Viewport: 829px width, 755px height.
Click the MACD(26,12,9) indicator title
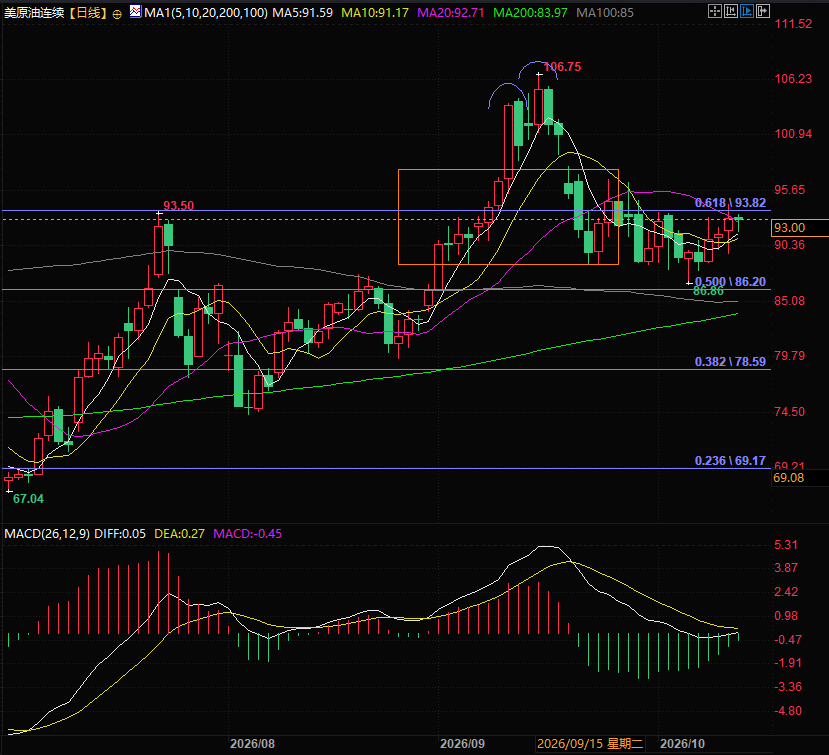pos(47,534)
